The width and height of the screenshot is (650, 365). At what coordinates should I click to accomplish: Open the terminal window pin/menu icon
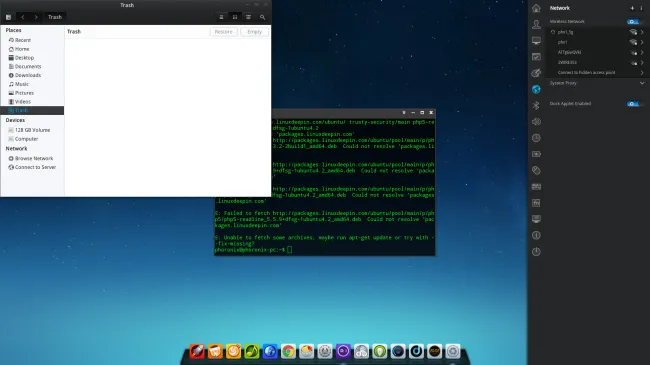click(x=404, y=112)
